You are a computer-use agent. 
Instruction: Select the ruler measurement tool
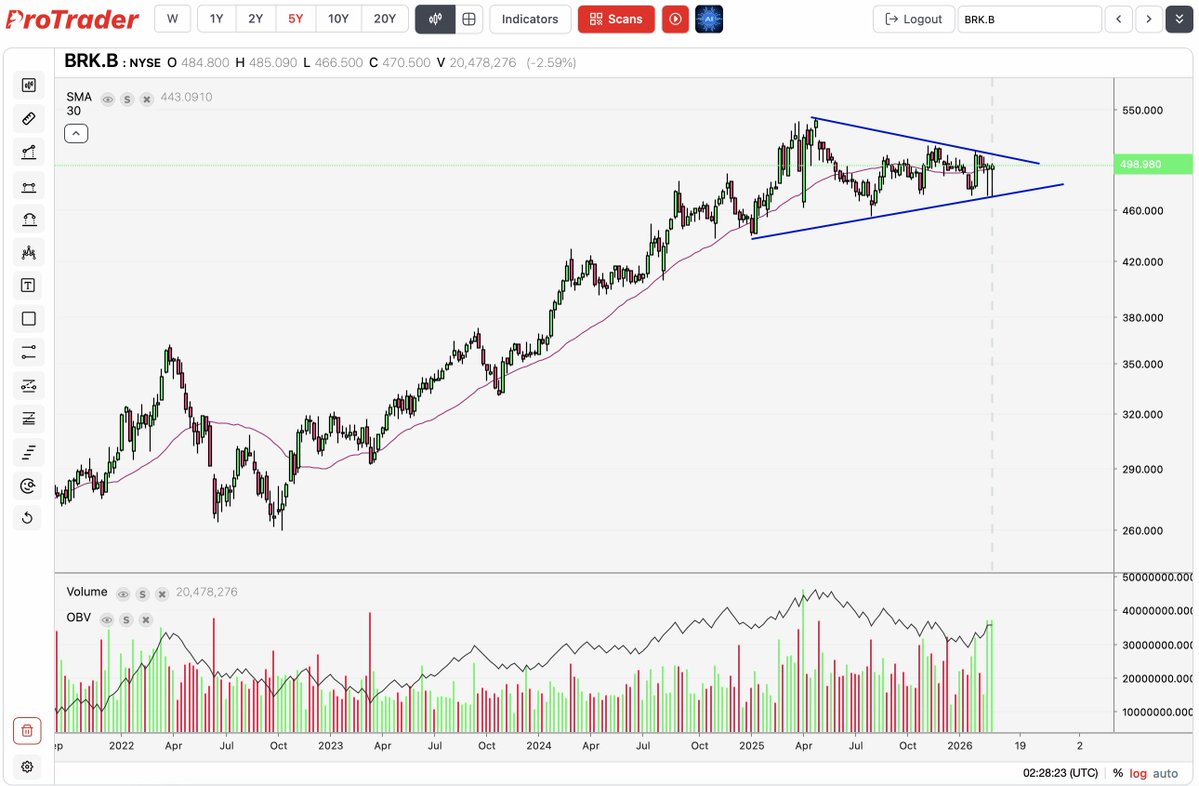(28, 118)
